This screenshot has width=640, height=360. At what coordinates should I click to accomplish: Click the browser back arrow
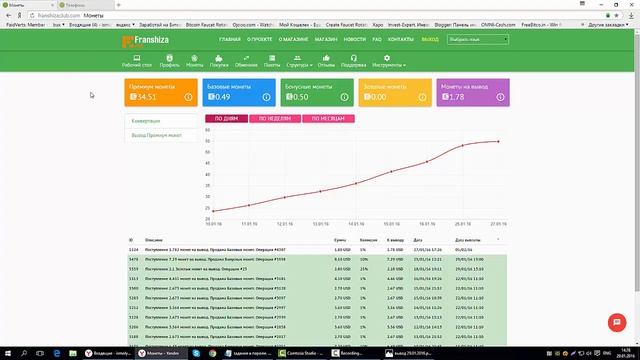(x=9, y=16)
